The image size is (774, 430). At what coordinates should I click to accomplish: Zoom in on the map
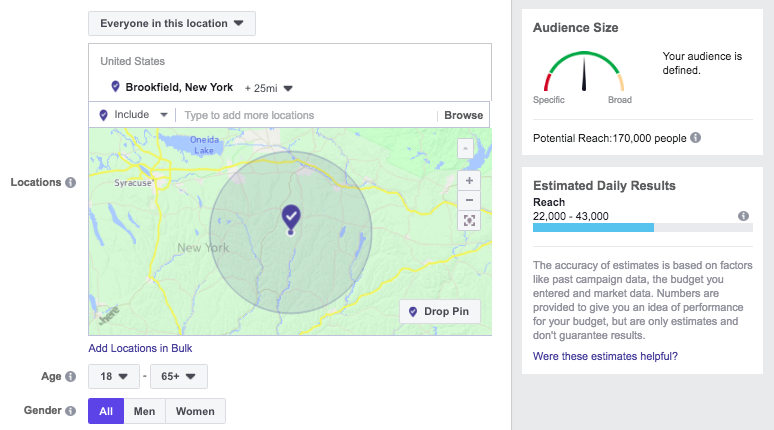tap(468, 181)
